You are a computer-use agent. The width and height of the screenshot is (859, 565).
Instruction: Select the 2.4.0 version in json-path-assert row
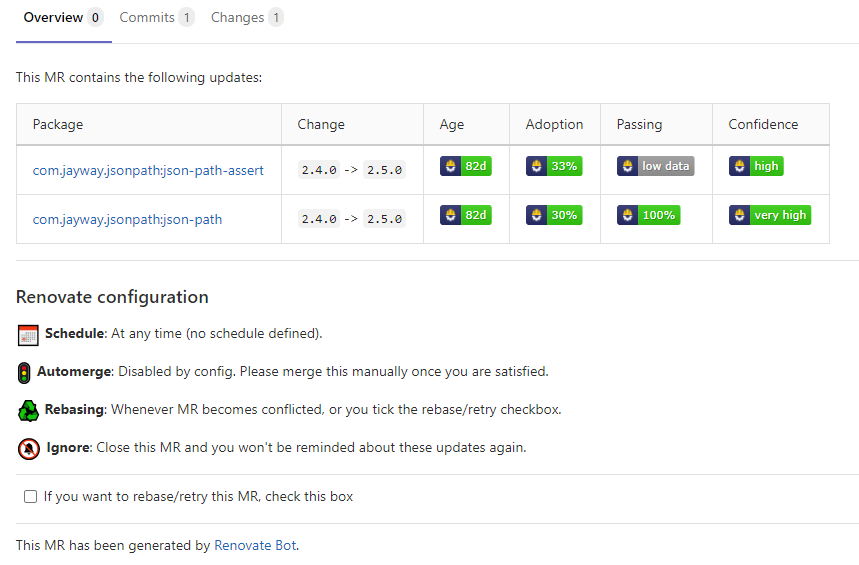(x=319, y=170)
